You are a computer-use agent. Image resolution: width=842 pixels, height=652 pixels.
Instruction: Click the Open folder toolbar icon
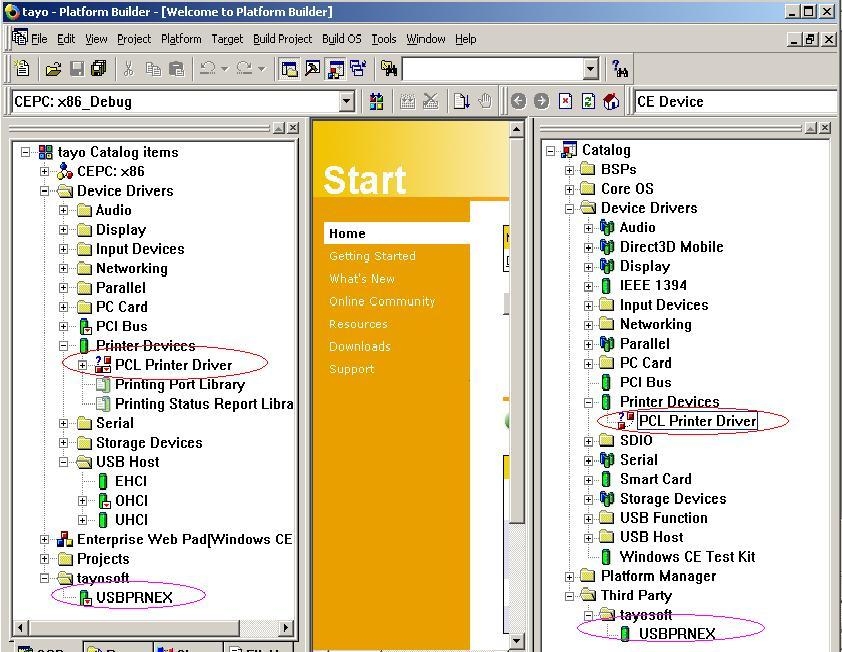pyautogui.click(x=53, y=69)
